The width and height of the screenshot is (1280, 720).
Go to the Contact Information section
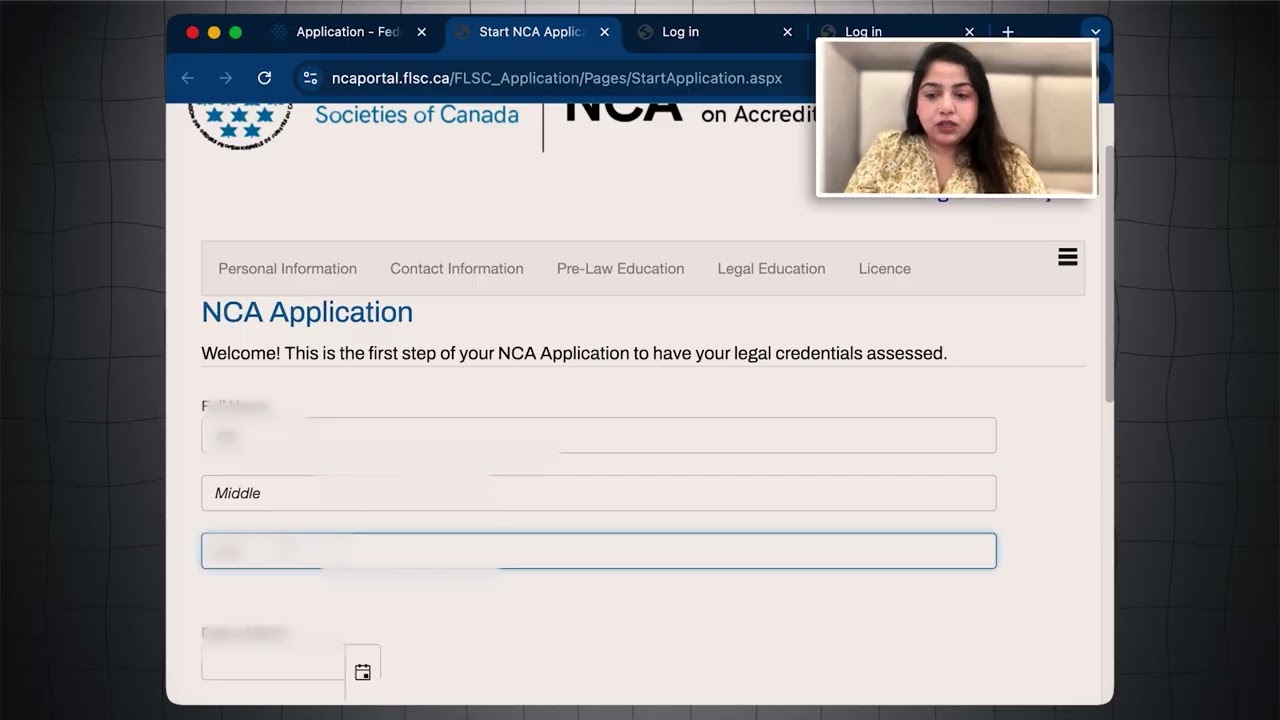[x=457, y=268]
